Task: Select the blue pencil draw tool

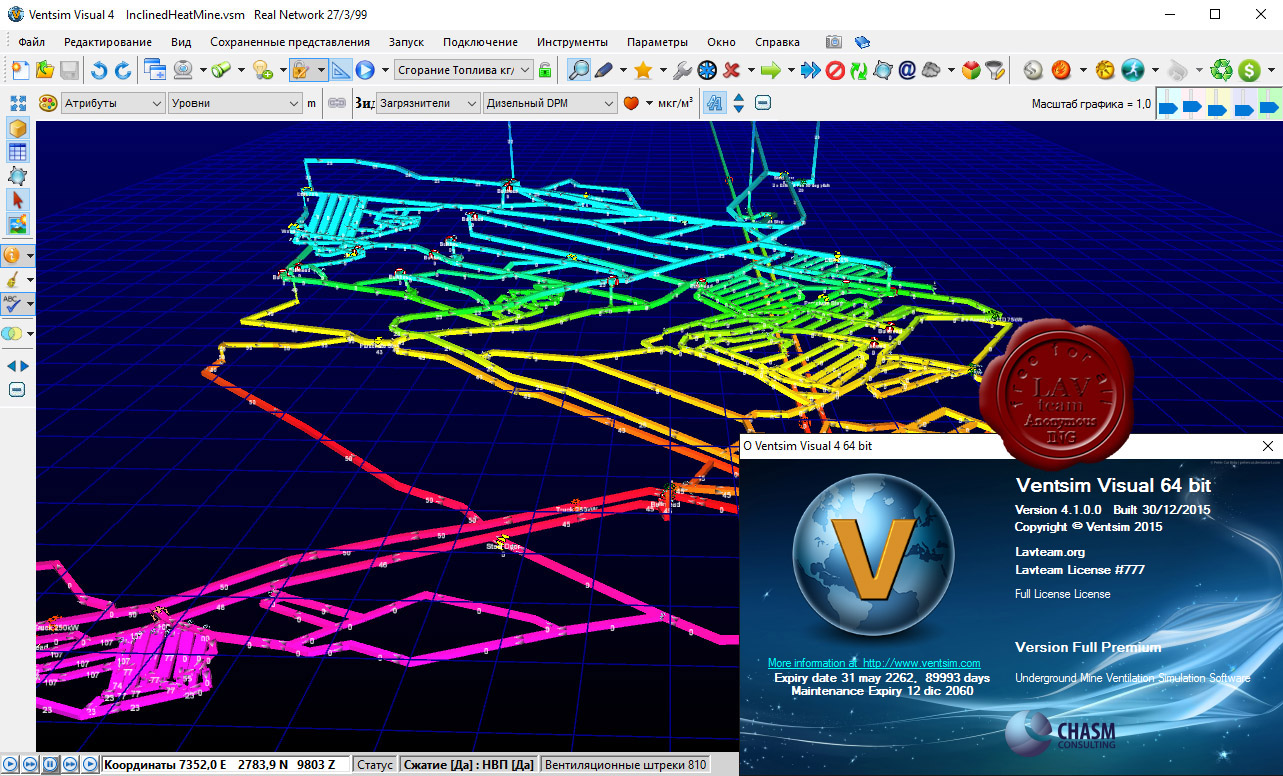Action: point(604,70)
